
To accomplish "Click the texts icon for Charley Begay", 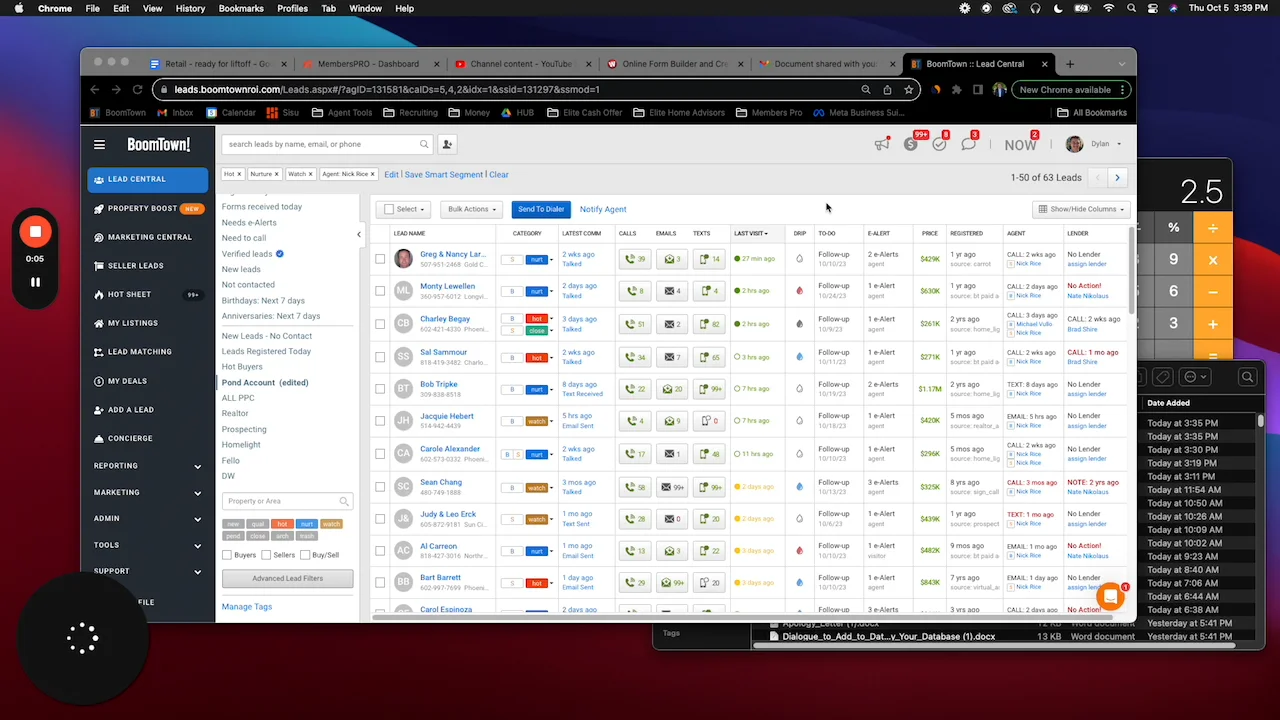I will point(709,324).
